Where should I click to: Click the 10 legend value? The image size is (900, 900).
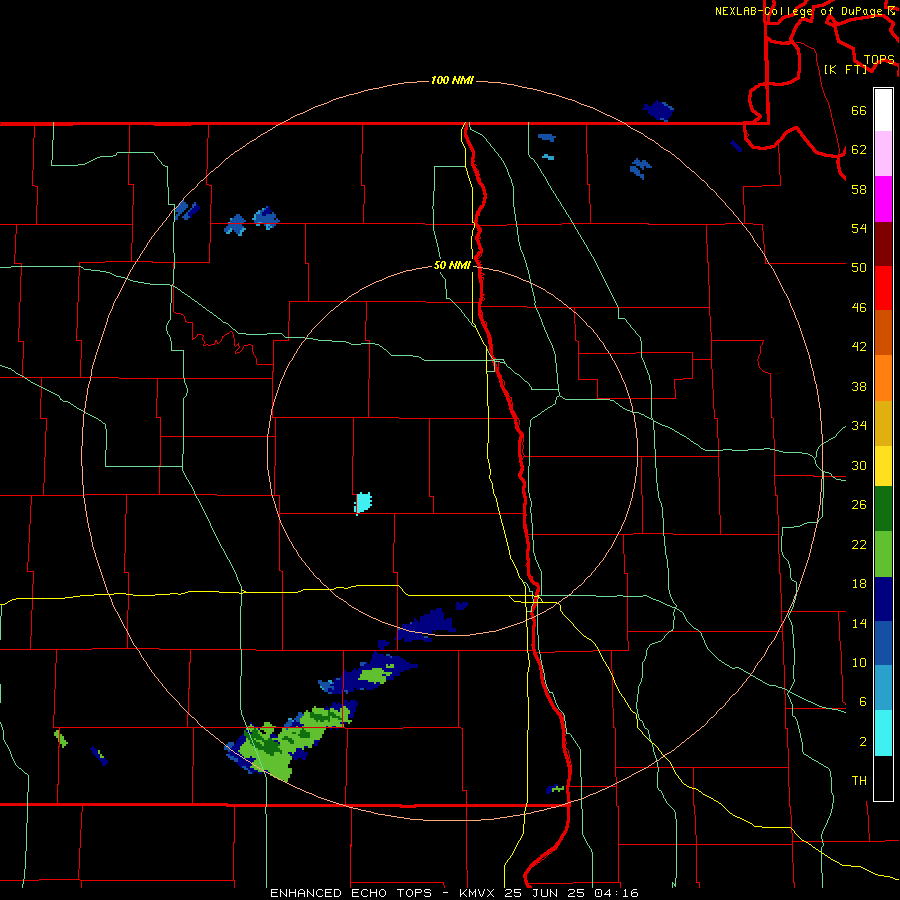(x=859, y=662)
